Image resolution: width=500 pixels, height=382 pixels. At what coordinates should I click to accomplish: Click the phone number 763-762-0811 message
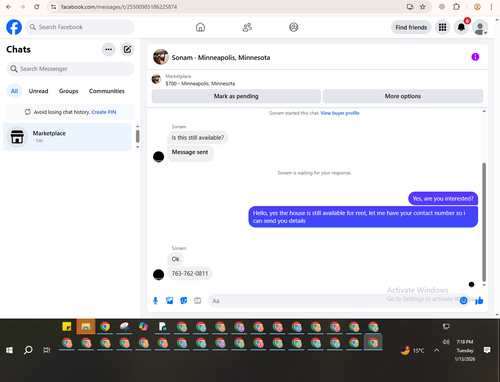[x=190, y=273]
